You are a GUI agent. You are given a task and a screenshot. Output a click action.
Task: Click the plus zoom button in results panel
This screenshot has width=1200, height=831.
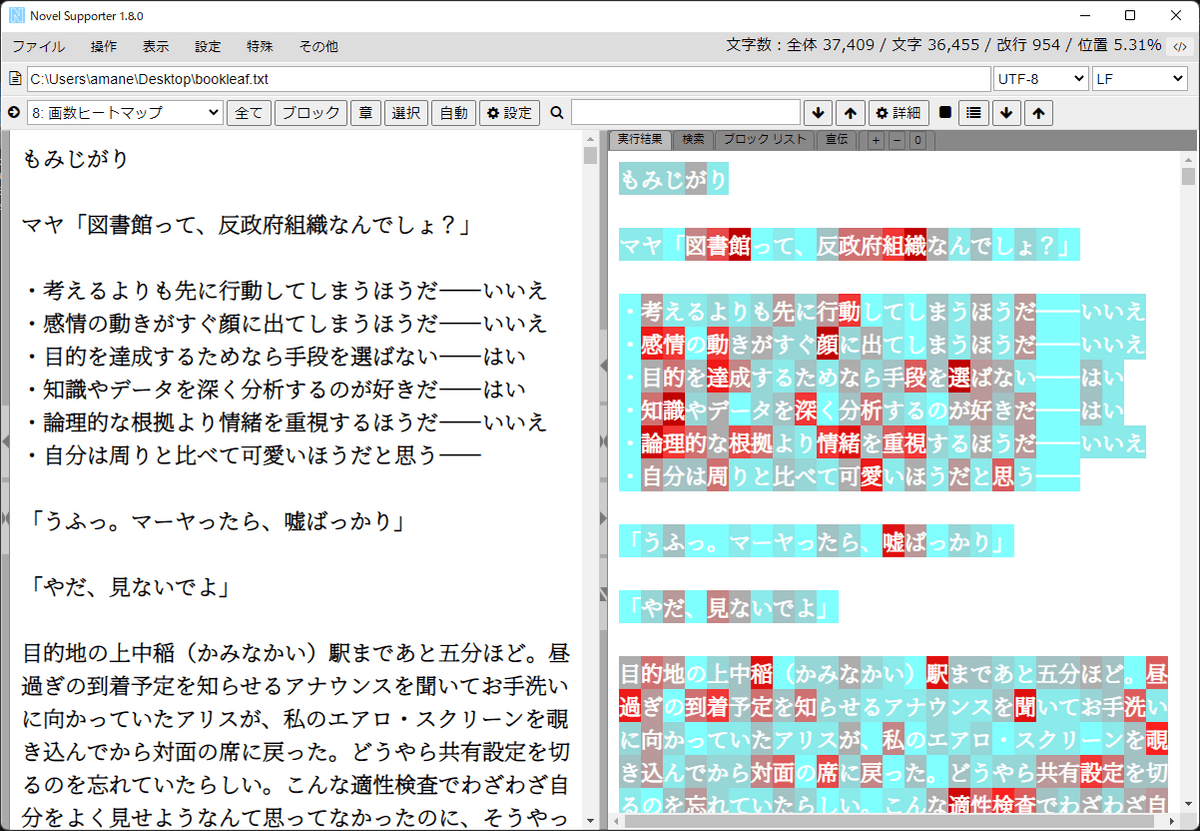[x=876, y=141]
